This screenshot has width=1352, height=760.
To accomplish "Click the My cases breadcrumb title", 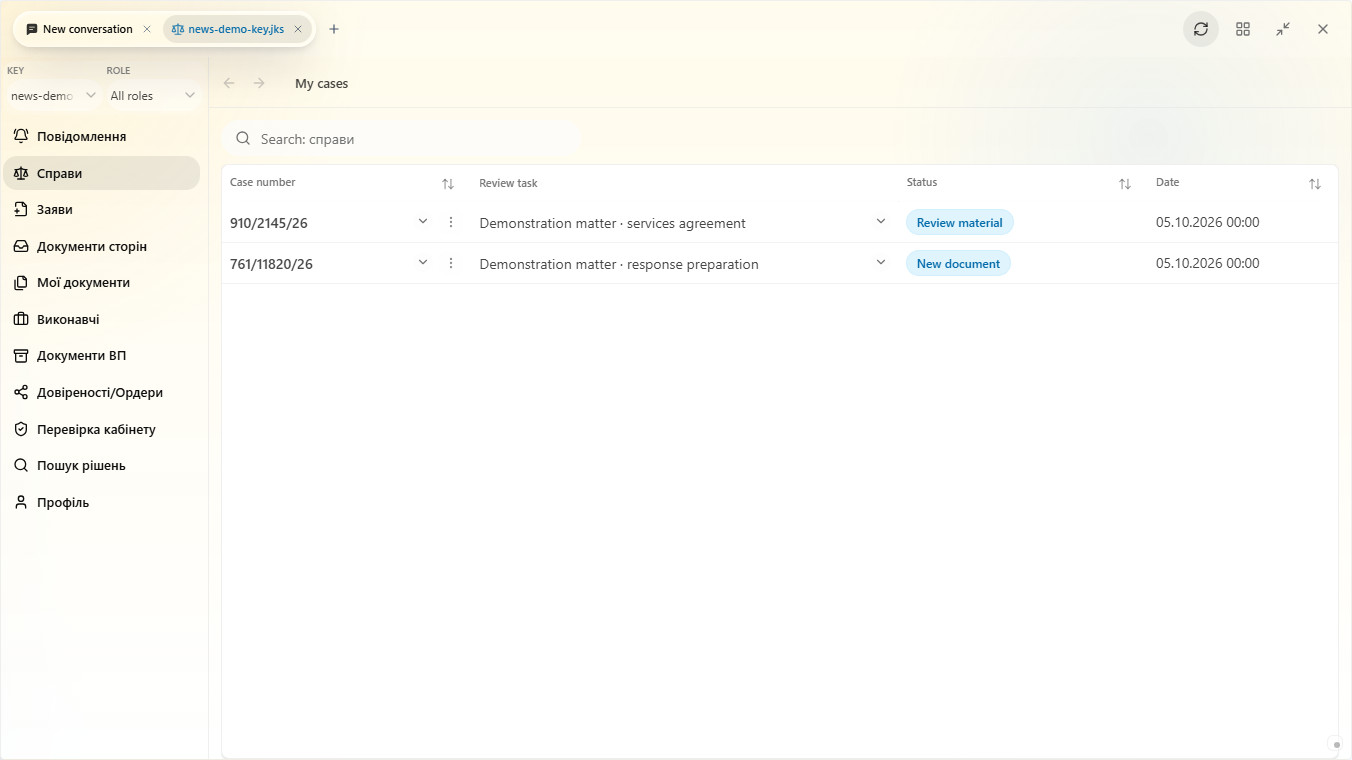I will [x=322, y=84].
